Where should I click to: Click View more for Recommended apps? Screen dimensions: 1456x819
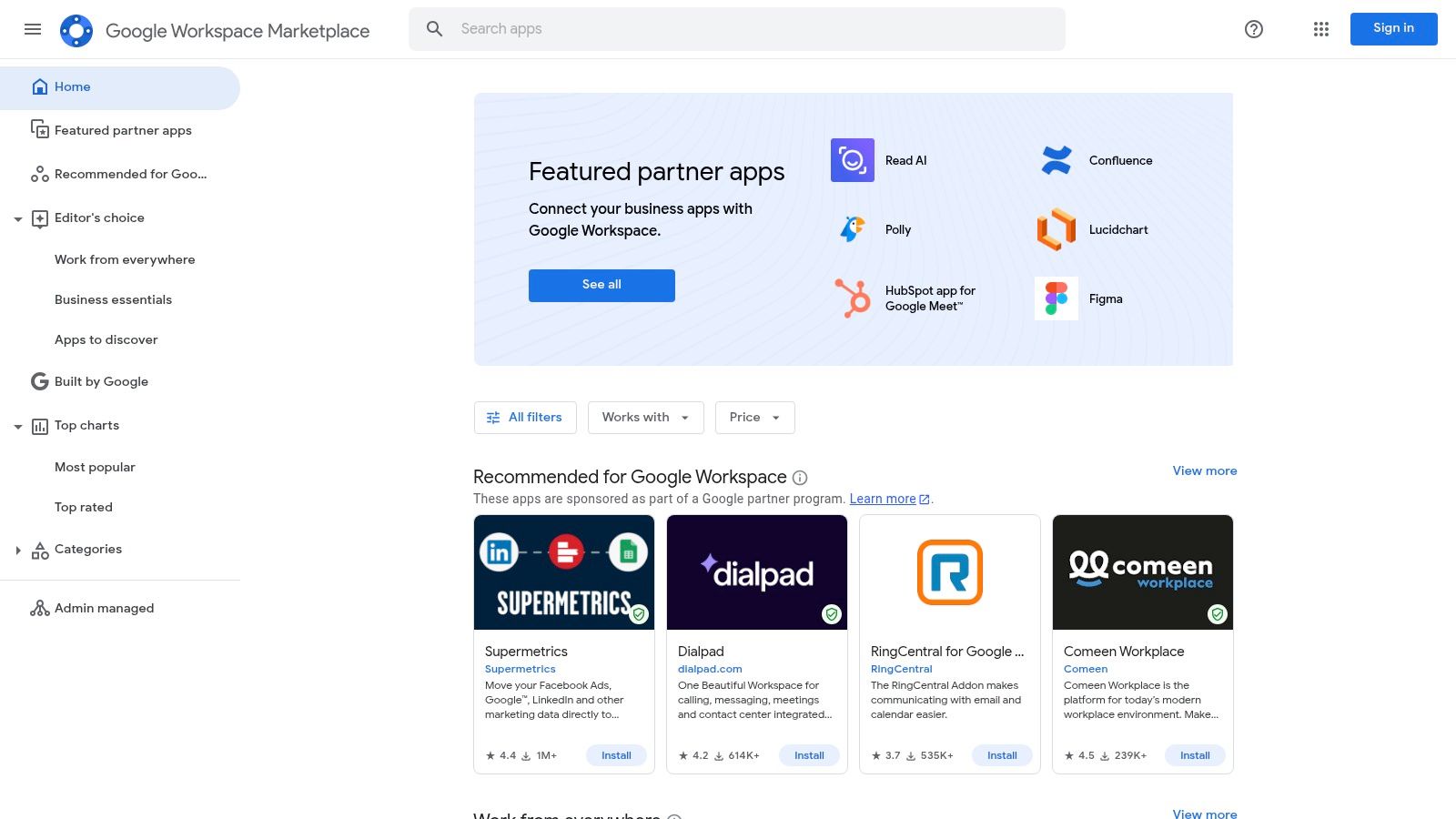coord(1204,470)
